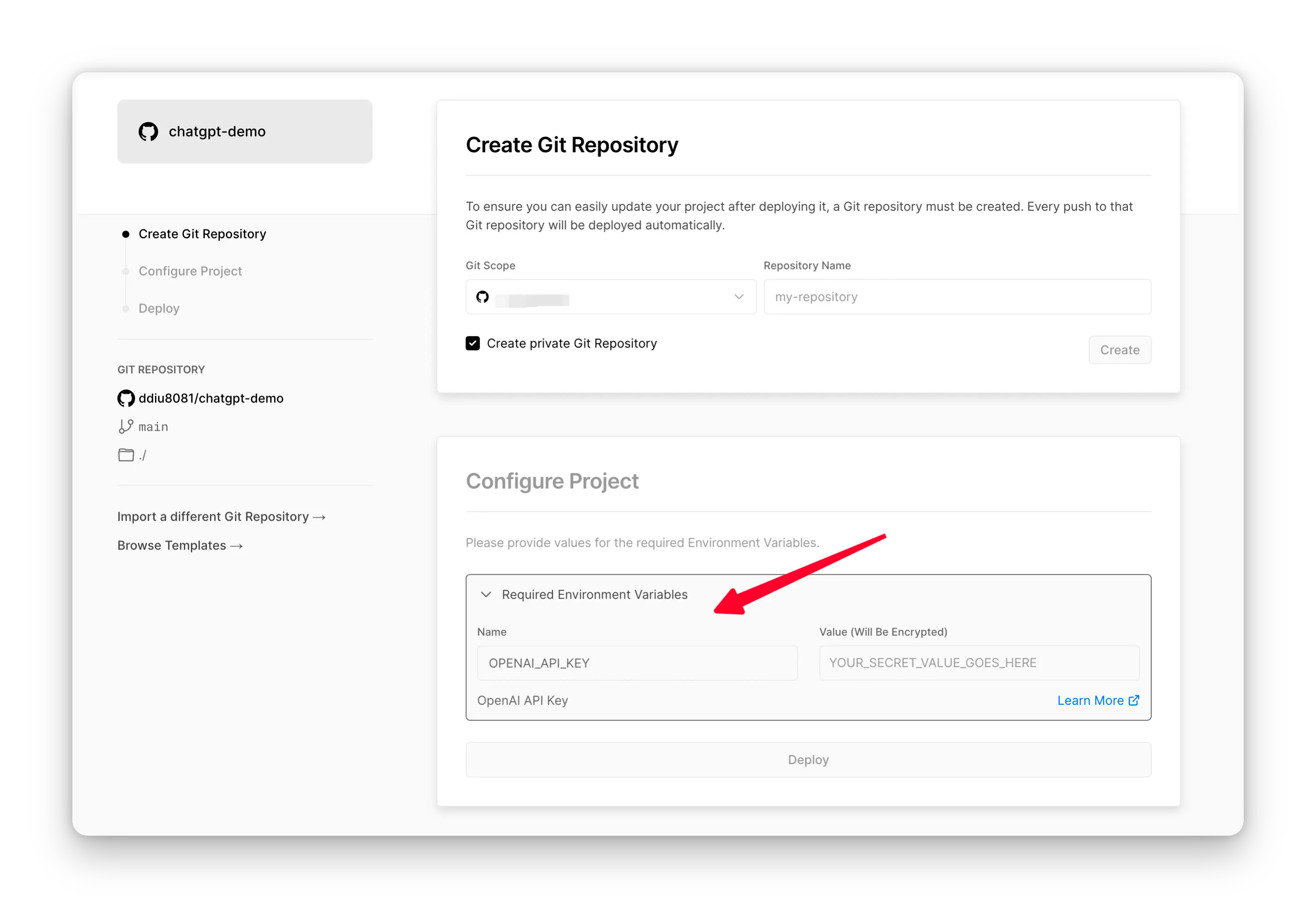Go to Create Git Repository step
This screenshot has width=1316, height=908.
[x=202, y=234]
